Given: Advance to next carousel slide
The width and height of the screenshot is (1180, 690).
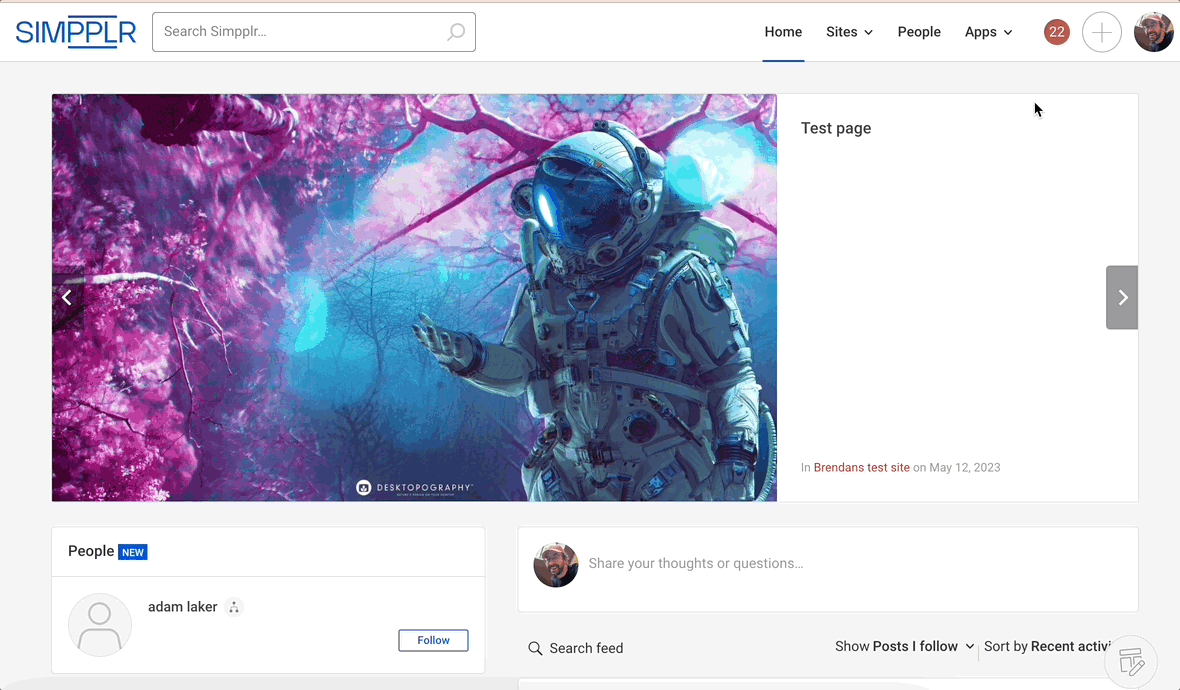Looking at the screenshot, I should tap(1122, 297).
